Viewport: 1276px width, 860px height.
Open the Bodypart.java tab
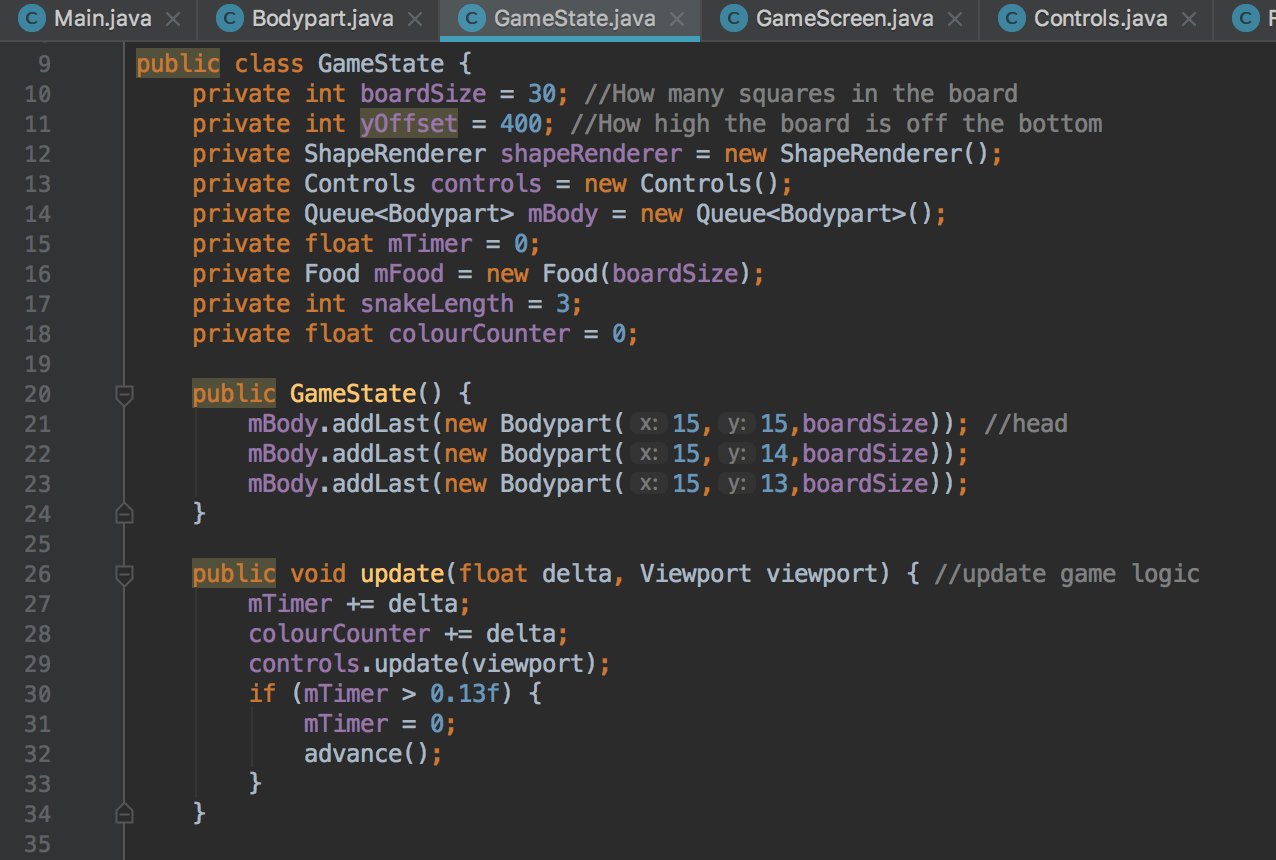coord(322,19)
